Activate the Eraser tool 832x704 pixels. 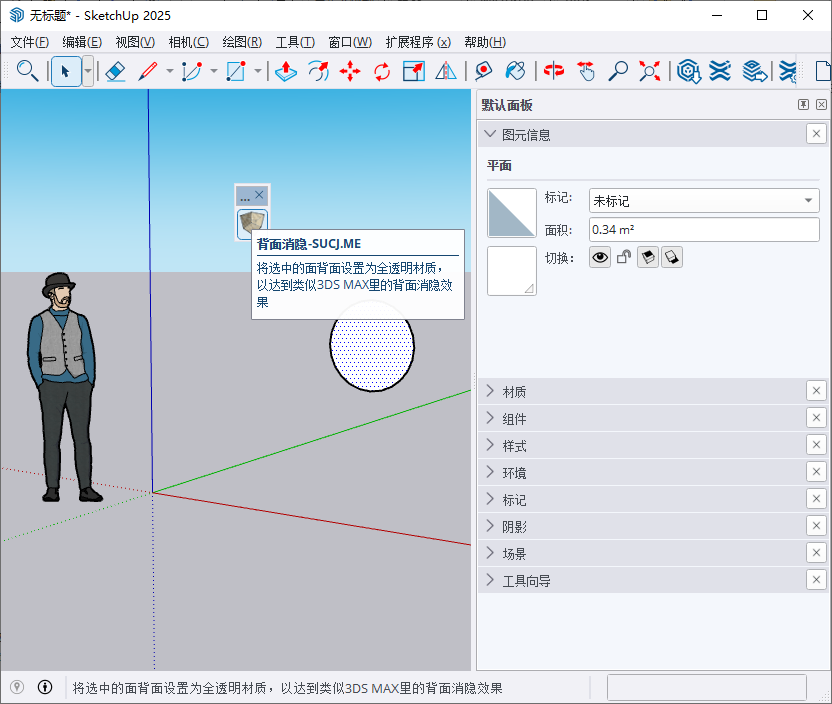[114, 71]
